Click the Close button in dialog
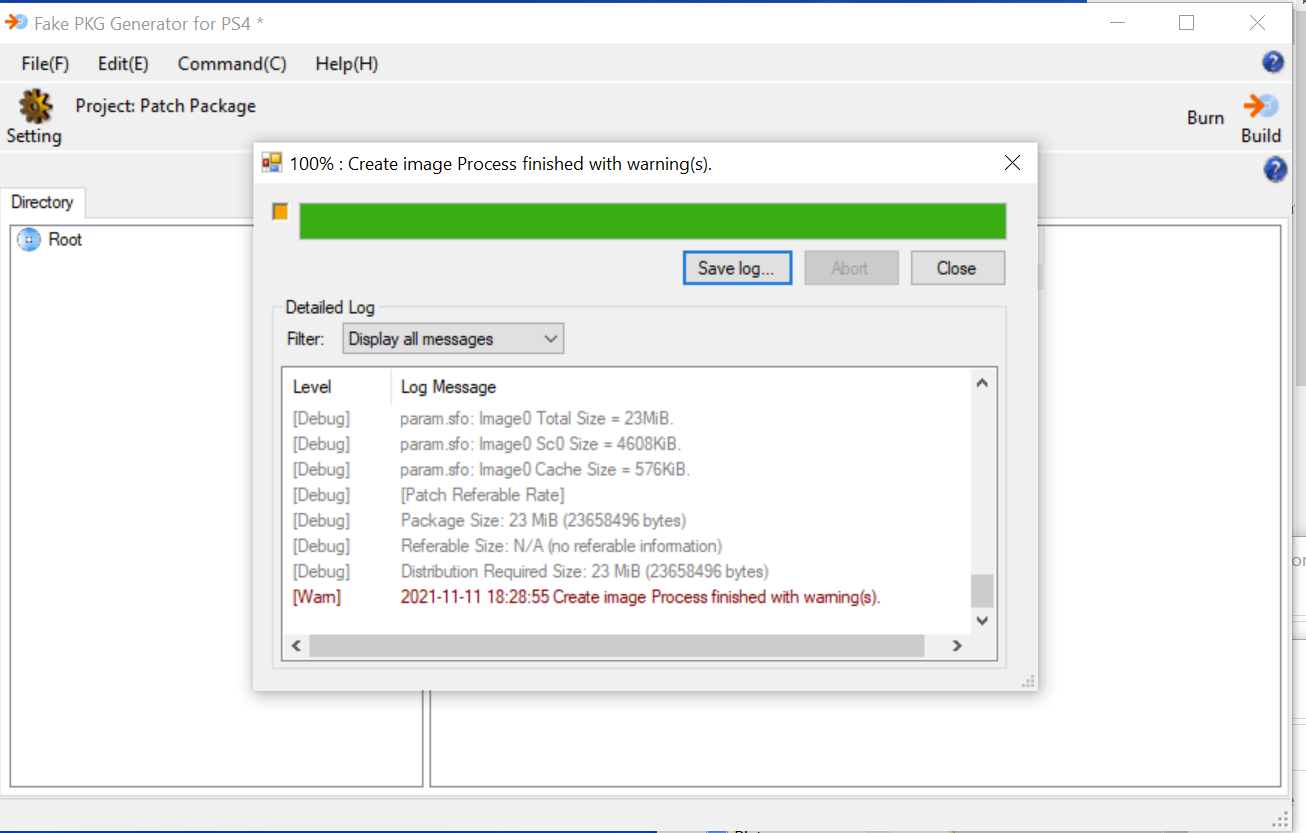The height and width of the screenshot is (833, 1306). [x=957, y=268]
